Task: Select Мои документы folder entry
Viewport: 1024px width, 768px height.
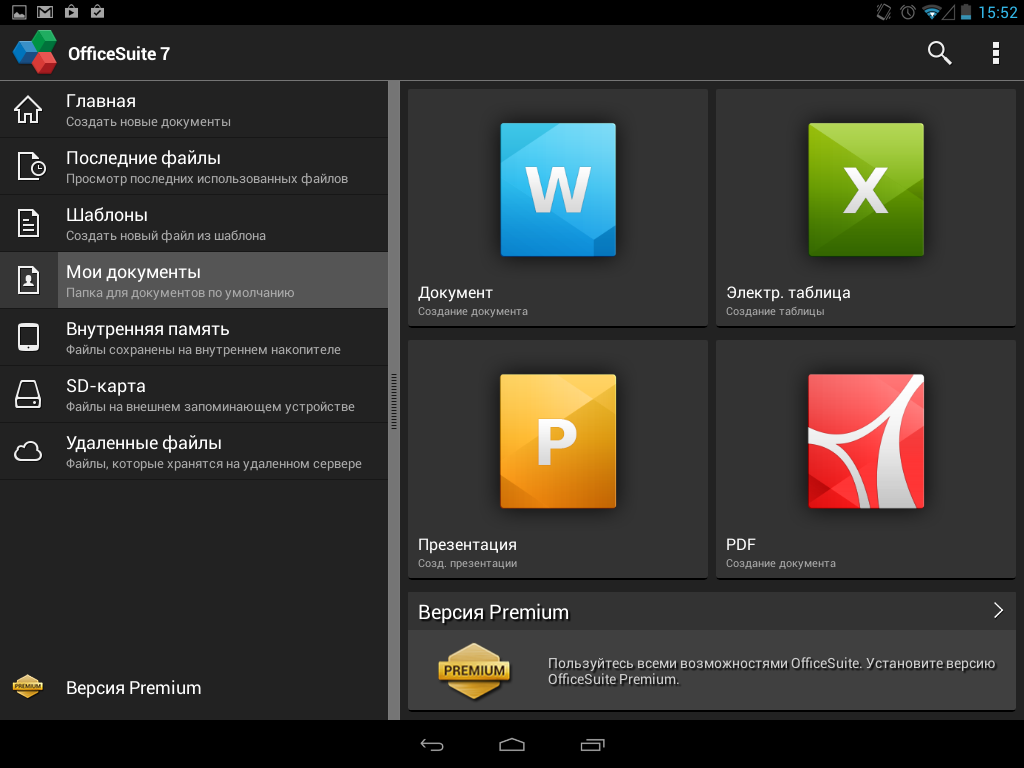Action: (x=194, y=280)
